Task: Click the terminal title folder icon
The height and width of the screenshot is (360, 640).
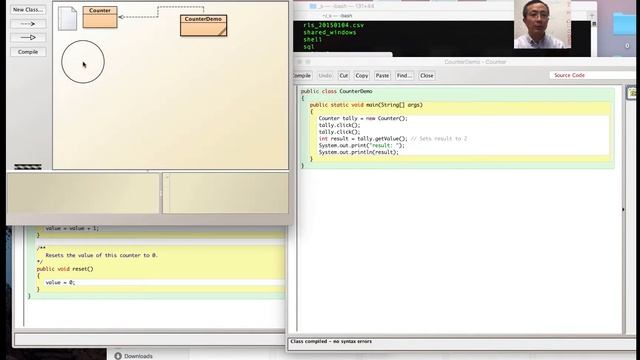Action: pos(313,6)
